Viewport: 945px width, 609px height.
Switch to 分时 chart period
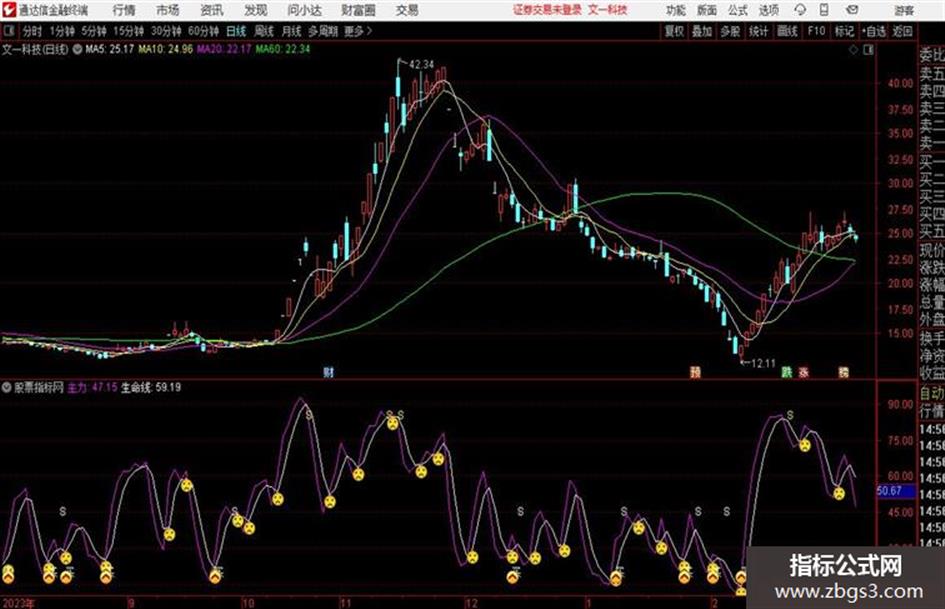tap(33, 31)
